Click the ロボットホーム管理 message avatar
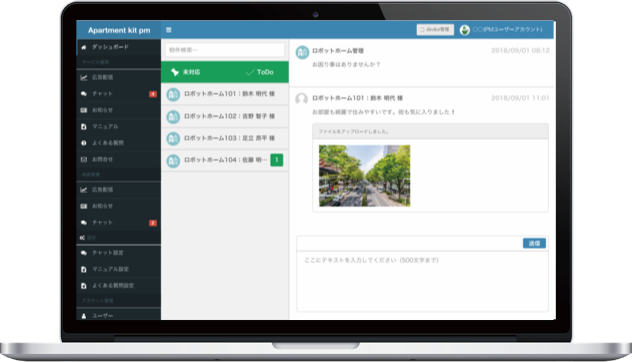The height and width of the screenshot is (362, 632). 302,52
